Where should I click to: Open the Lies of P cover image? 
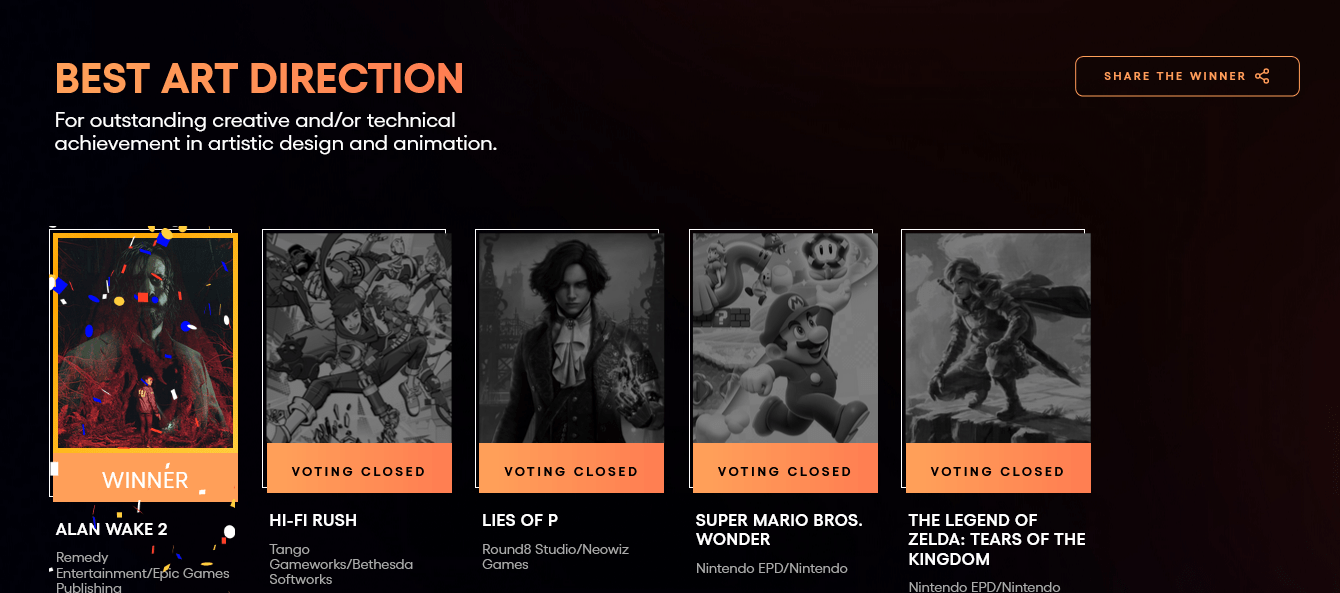pos(572,339)
